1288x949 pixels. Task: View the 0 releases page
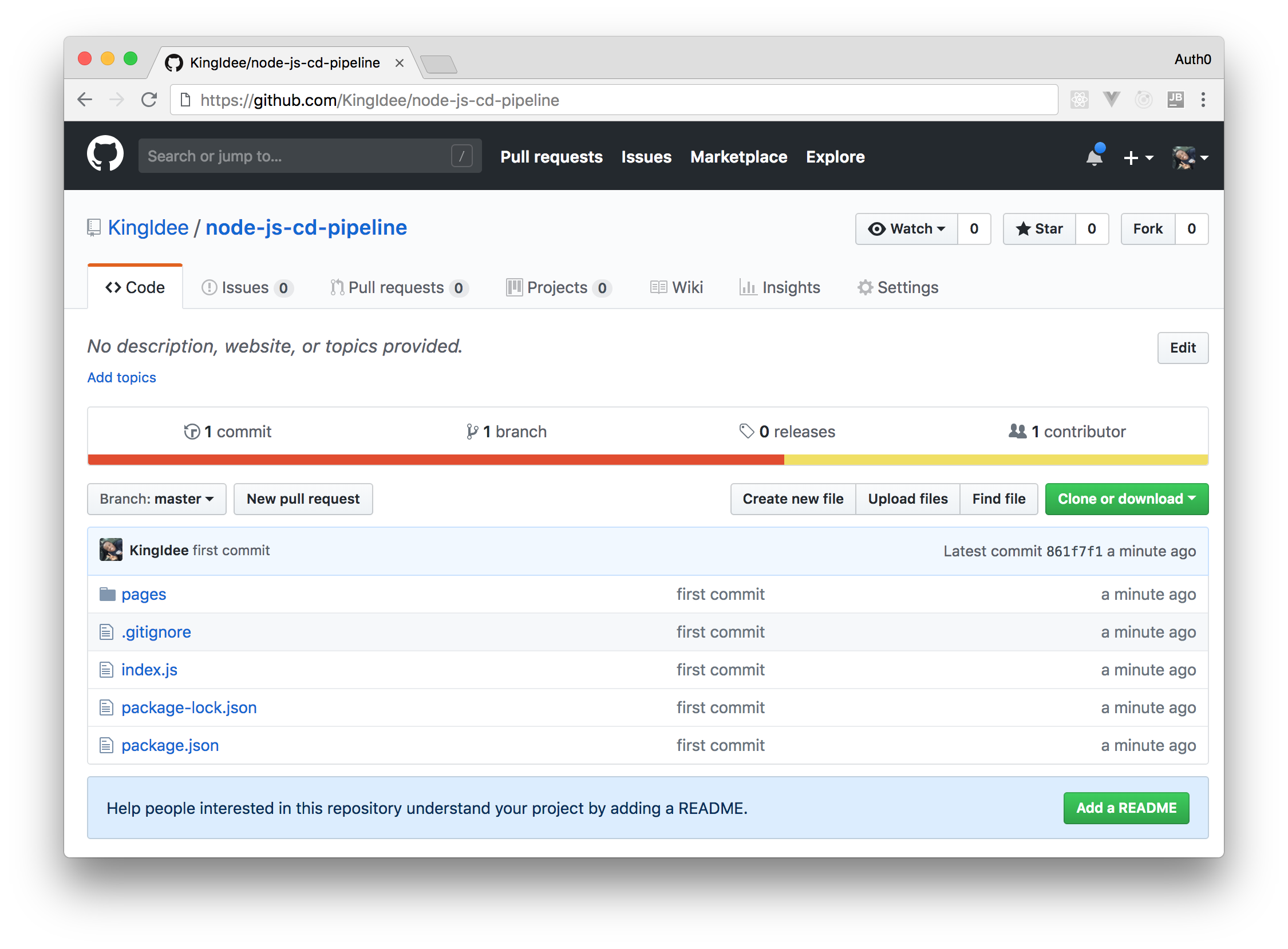[787, 432]
